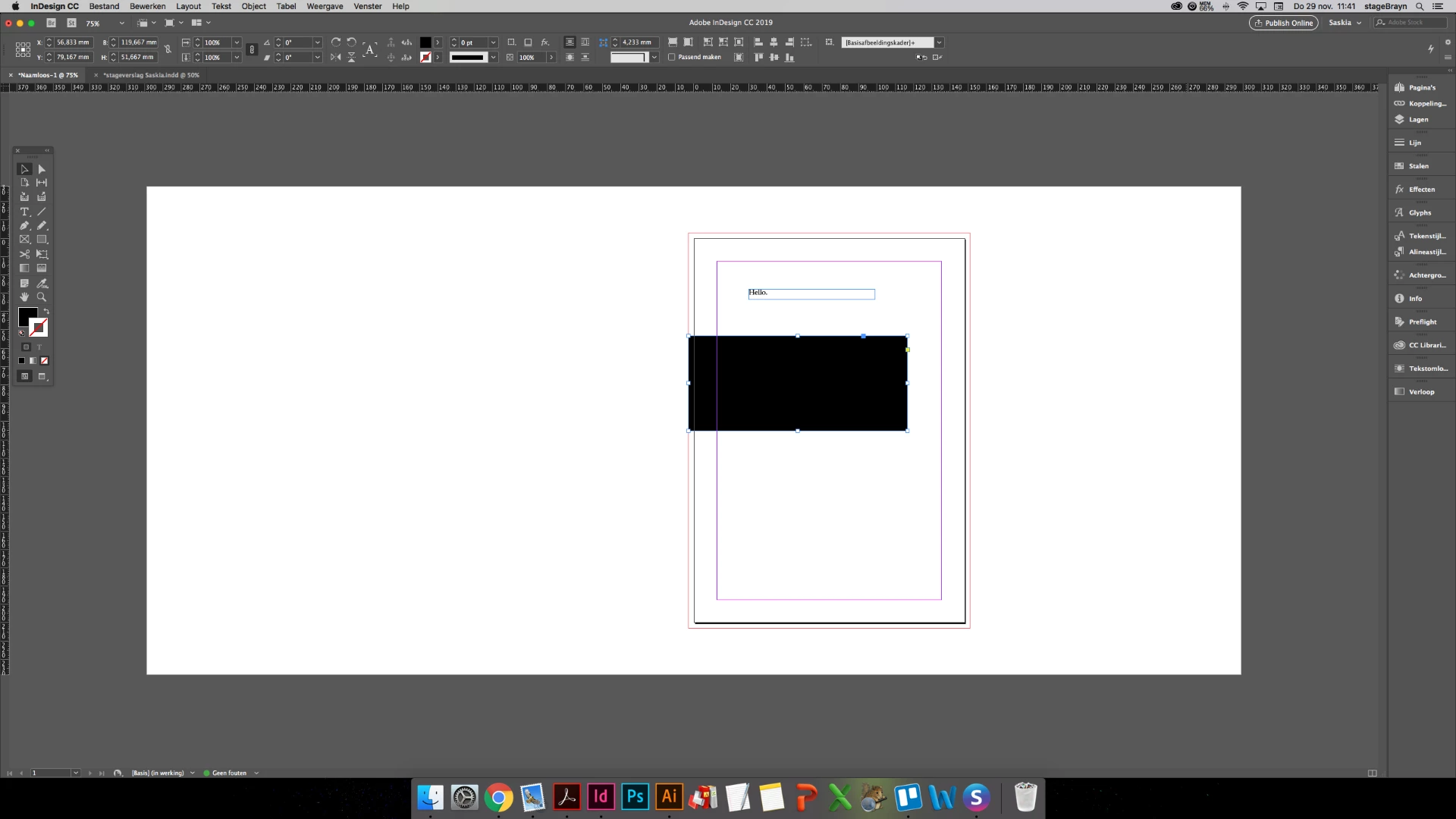Select the Pen tool

pyautogui.click(x=24, y=225)
